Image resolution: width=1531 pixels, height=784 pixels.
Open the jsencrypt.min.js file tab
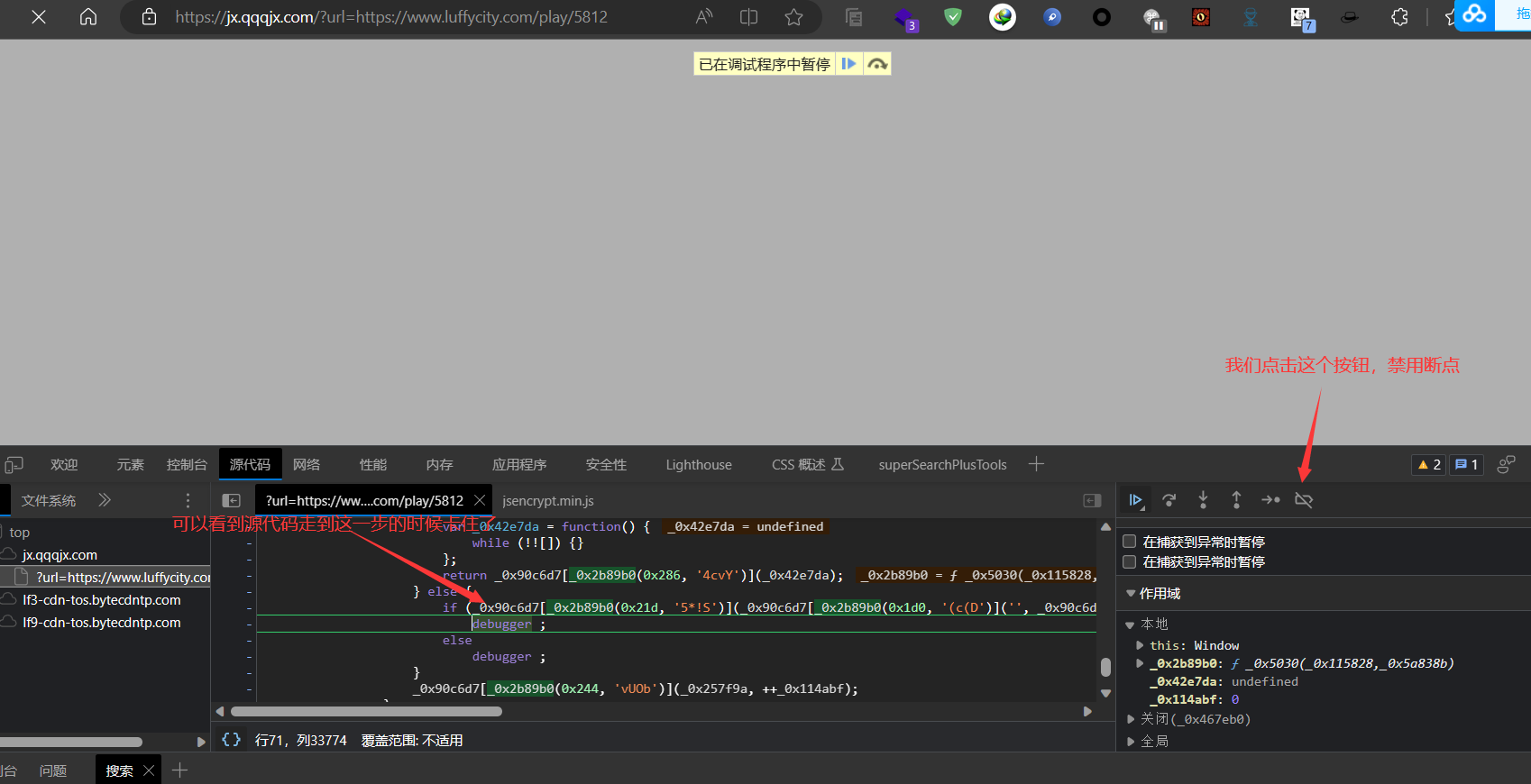(548, 501)
